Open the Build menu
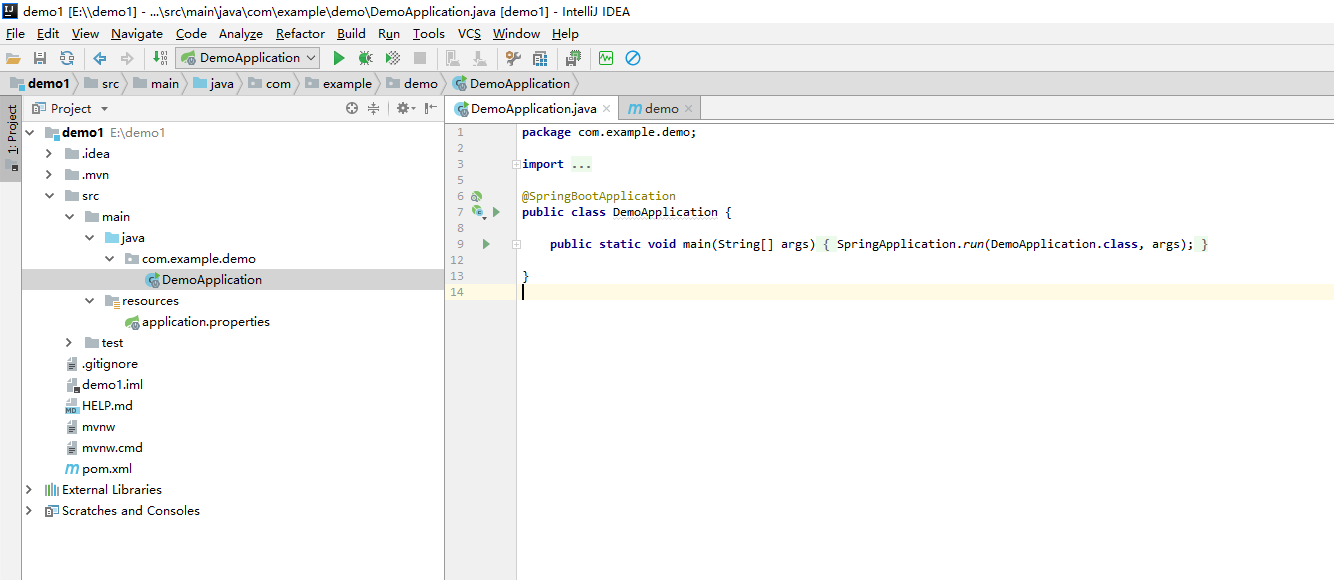 pyautogui.click(x=351, y=34)
